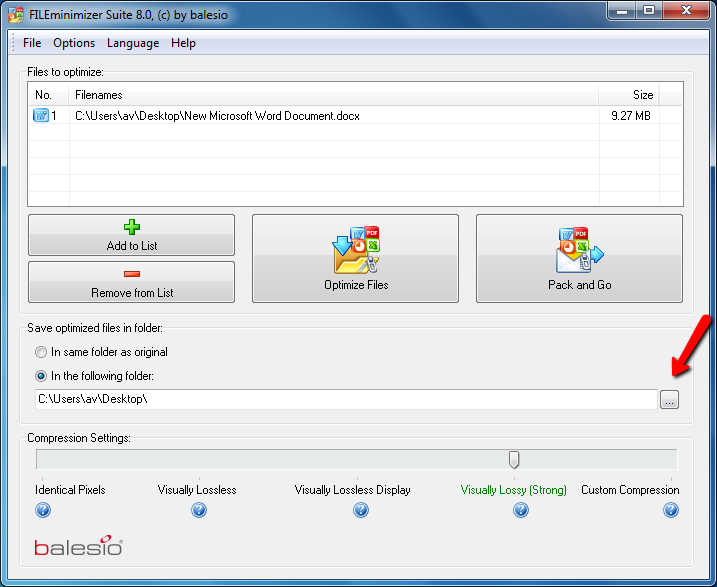717x587 pixels.
Task: Click the Identical Pixels label
Action: coord(70,490)
